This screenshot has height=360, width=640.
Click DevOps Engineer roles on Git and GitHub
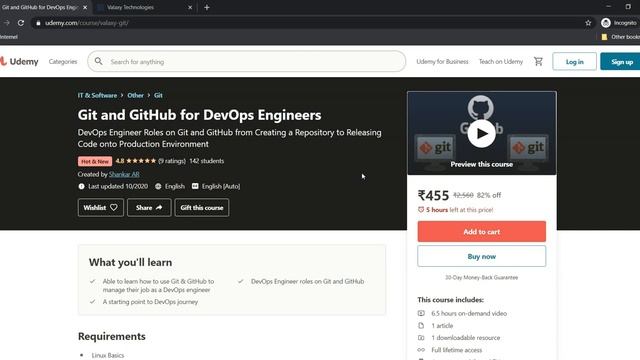tap(307, 281)
